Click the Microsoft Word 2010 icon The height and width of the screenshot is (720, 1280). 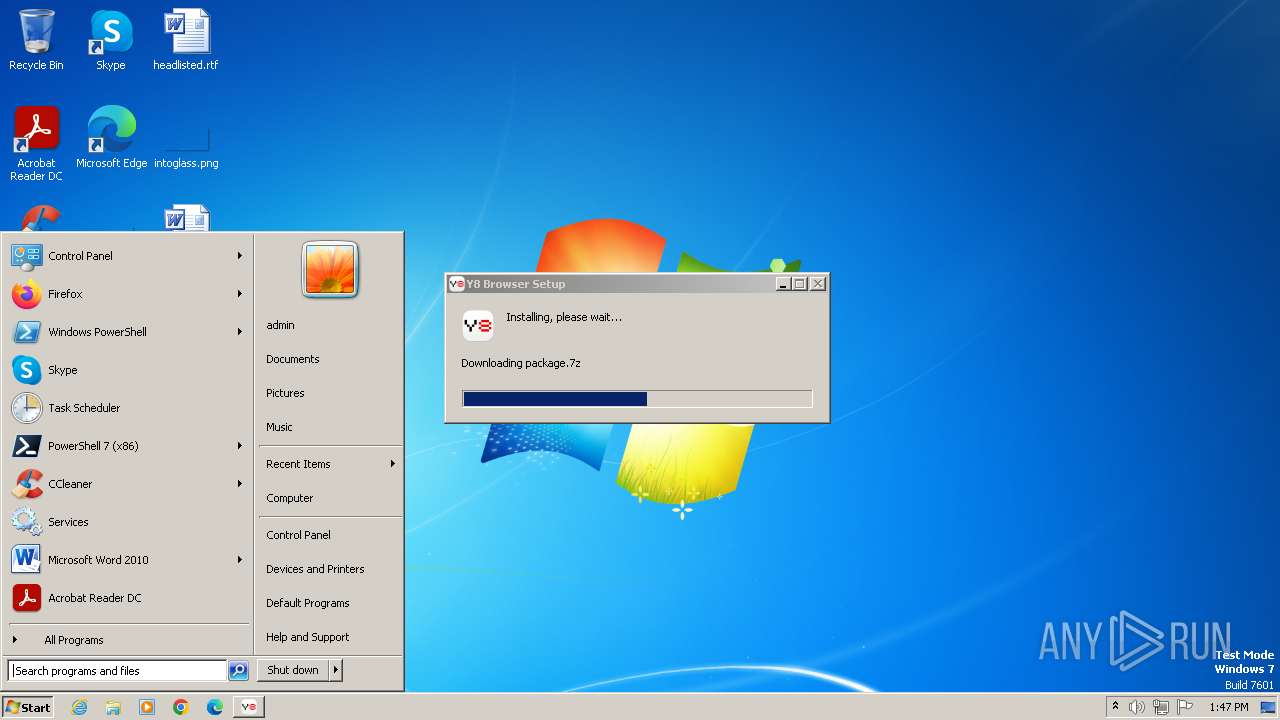point(27,560)
